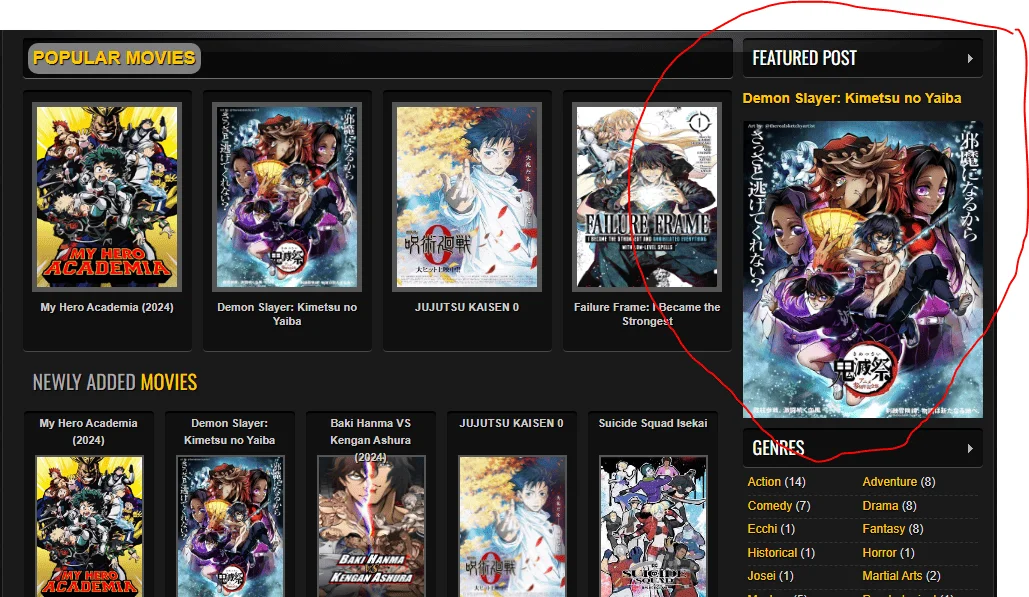The image size is (1029, 597).
Task: Click JUJUTSU KAISEN 0 title in Newly Added
Action: pos(511,423)
